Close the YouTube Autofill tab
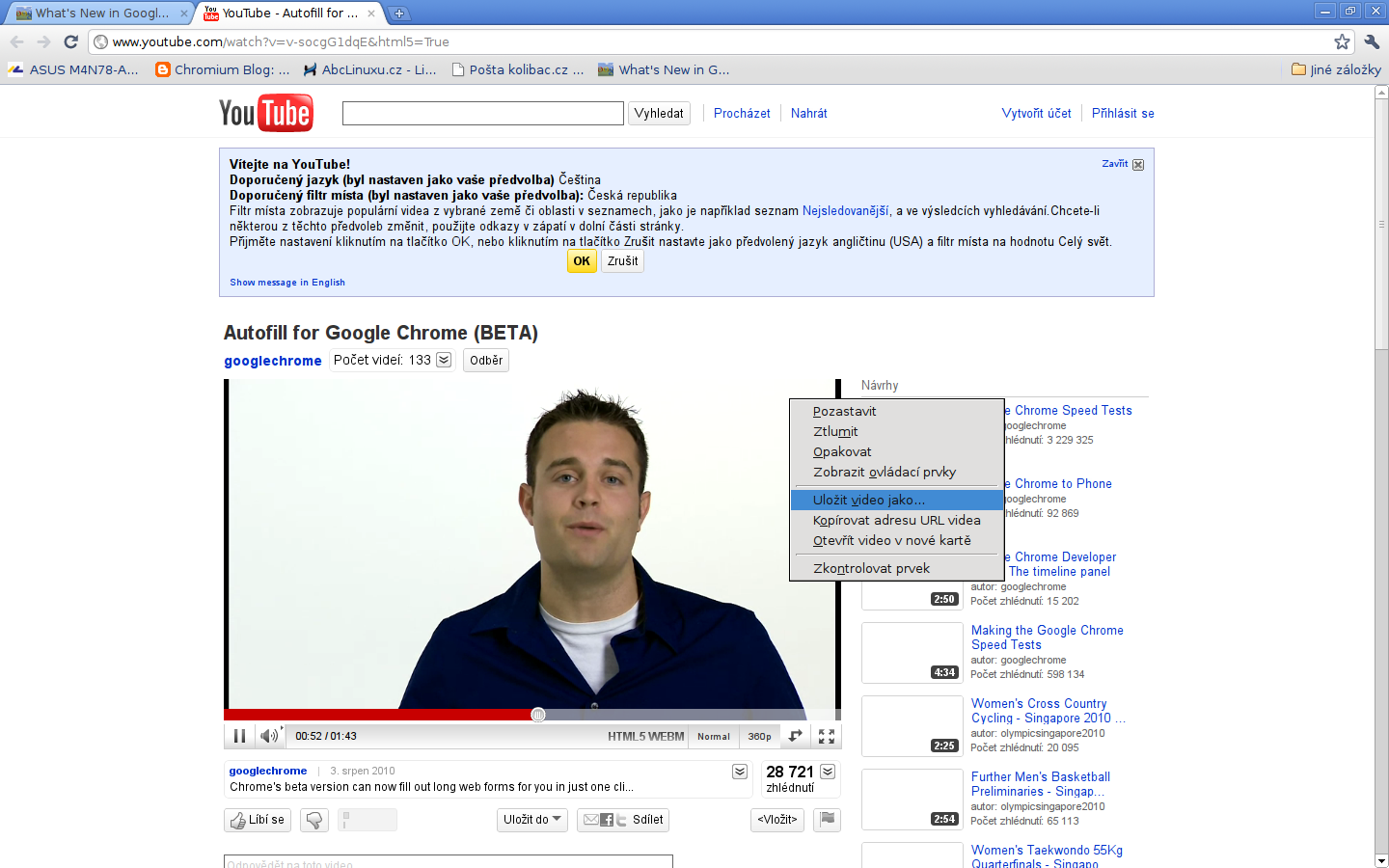Viewport: 1389px width, 868px height. (x=371, y=14)
